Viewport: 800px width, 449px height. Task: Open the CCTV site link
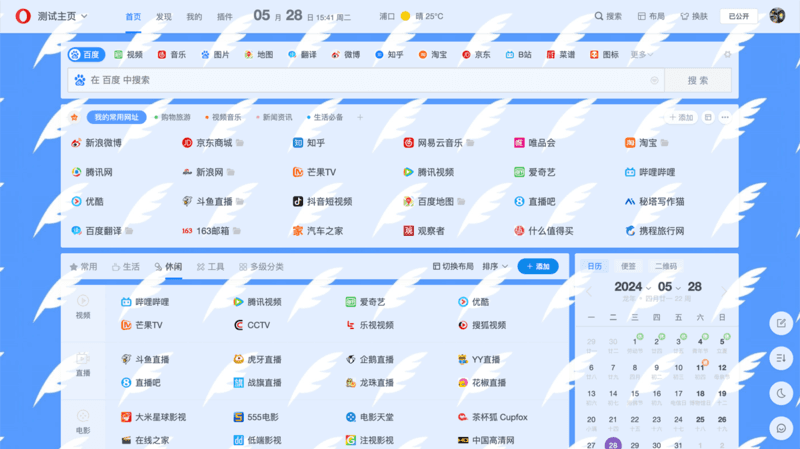(252, 325)
